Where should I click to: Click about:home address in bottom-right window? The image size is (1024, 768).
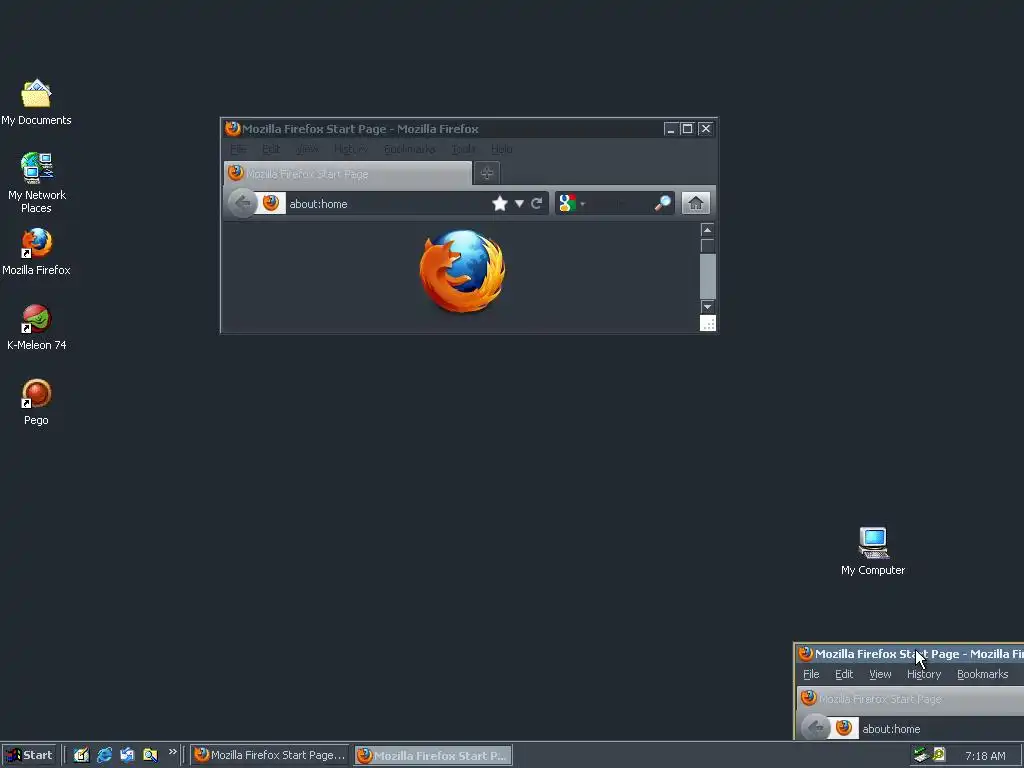point(891,729)
